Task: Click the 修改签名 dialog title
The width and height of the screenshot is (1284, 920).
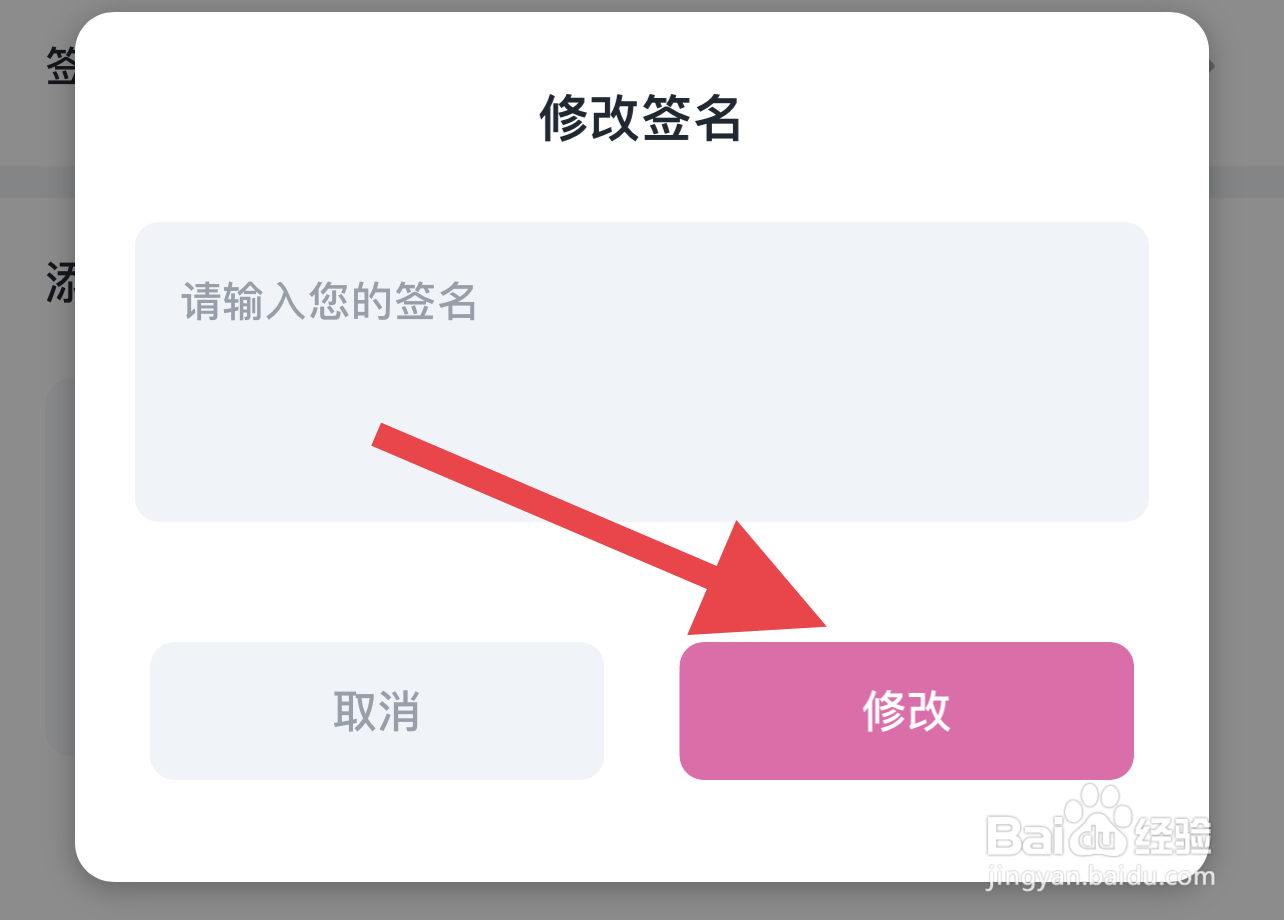Action: (x=640, y=120)
